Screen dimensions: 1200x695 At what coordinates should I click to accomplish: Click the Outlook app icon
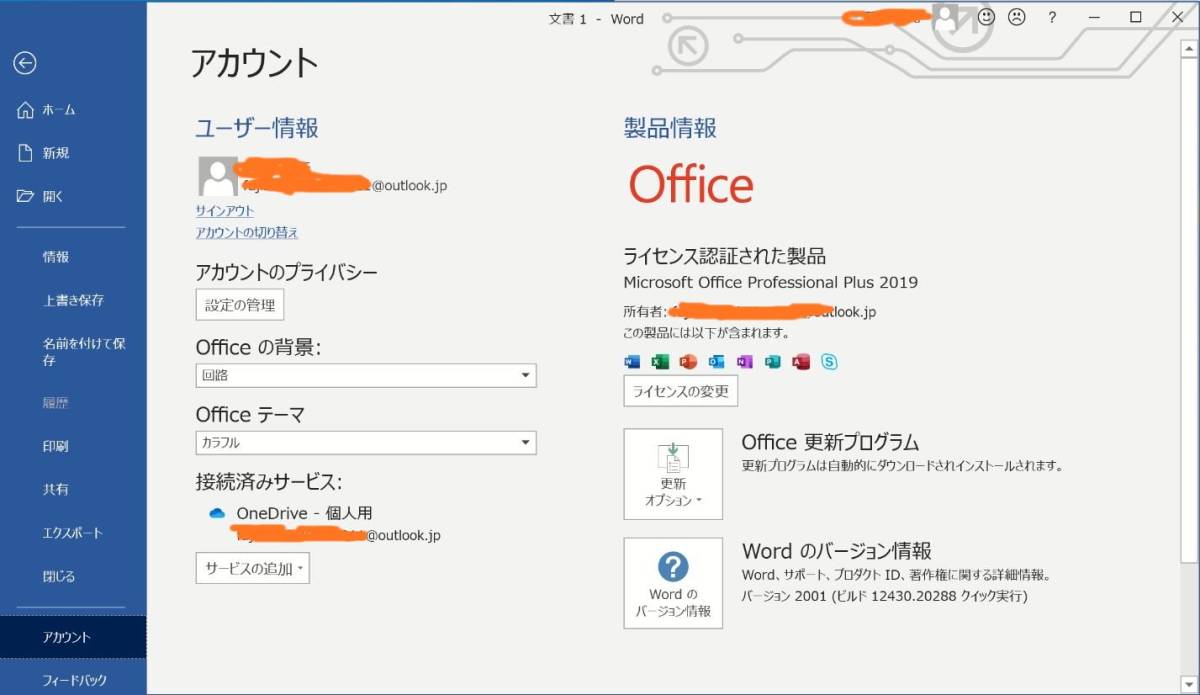click(716, 362)
